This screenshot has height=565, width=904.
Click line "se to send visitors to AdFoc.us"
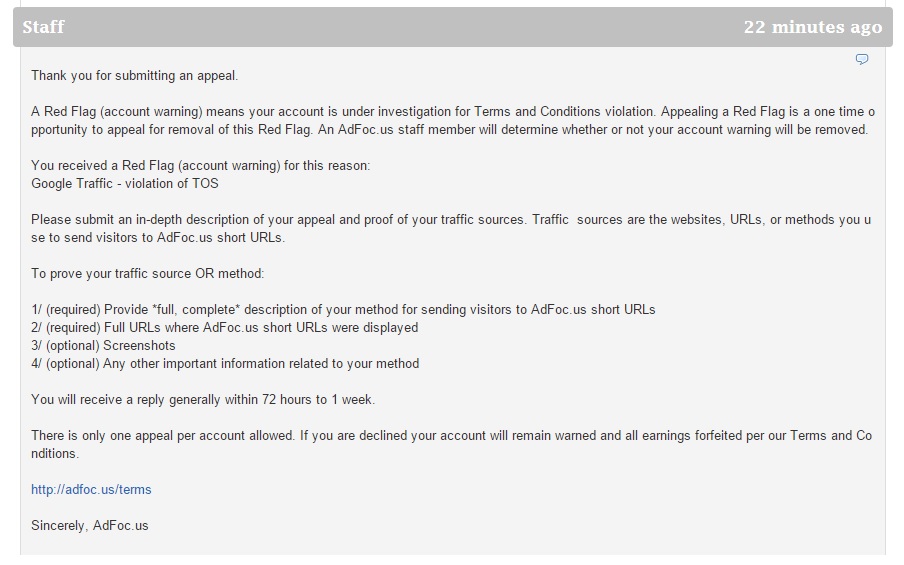pos(162,238)
